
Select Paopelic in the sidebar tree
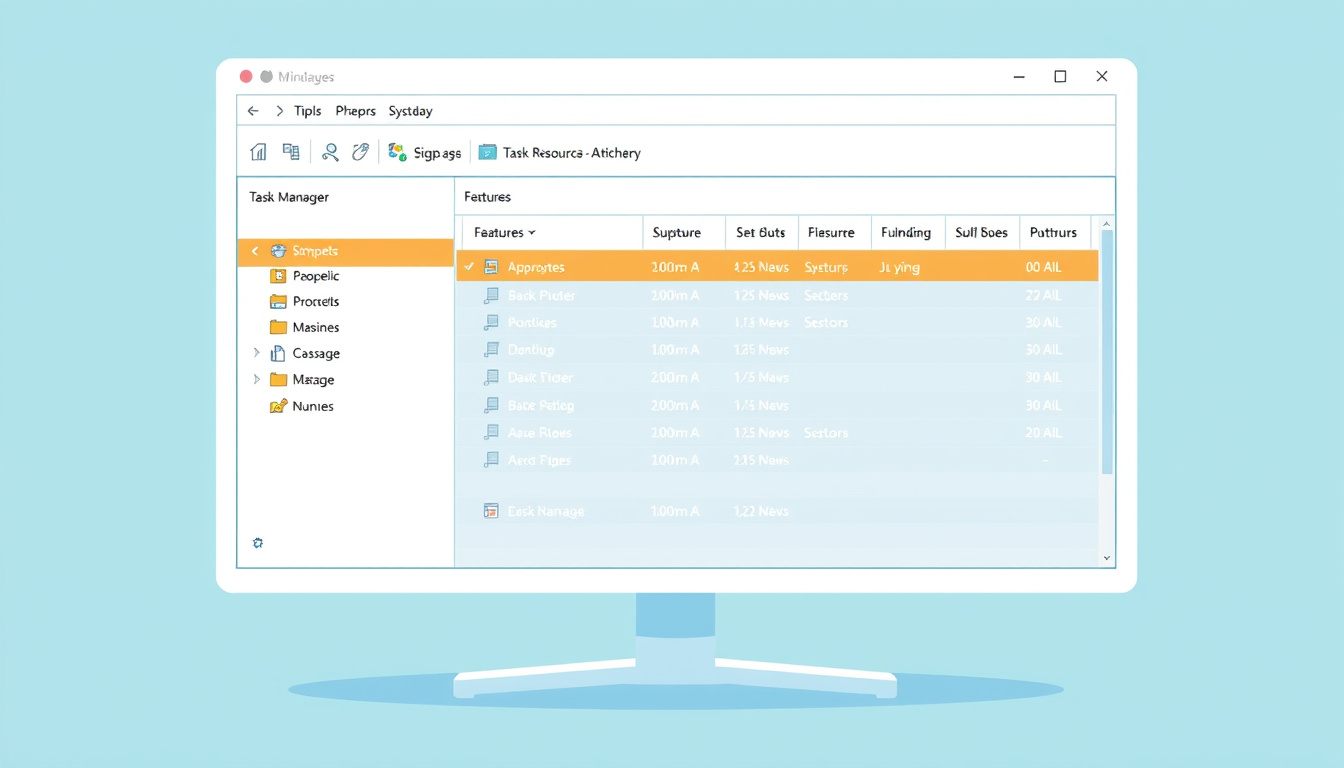click(316, 276)
